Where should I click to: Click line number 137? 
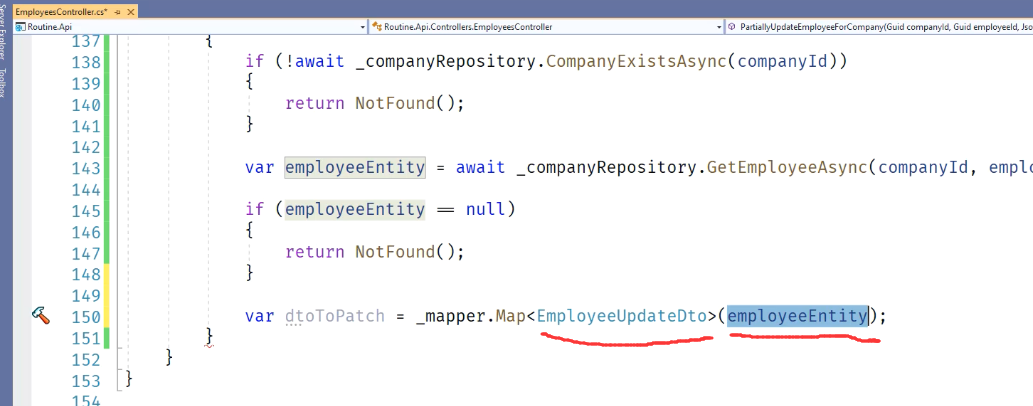point(86,42)
